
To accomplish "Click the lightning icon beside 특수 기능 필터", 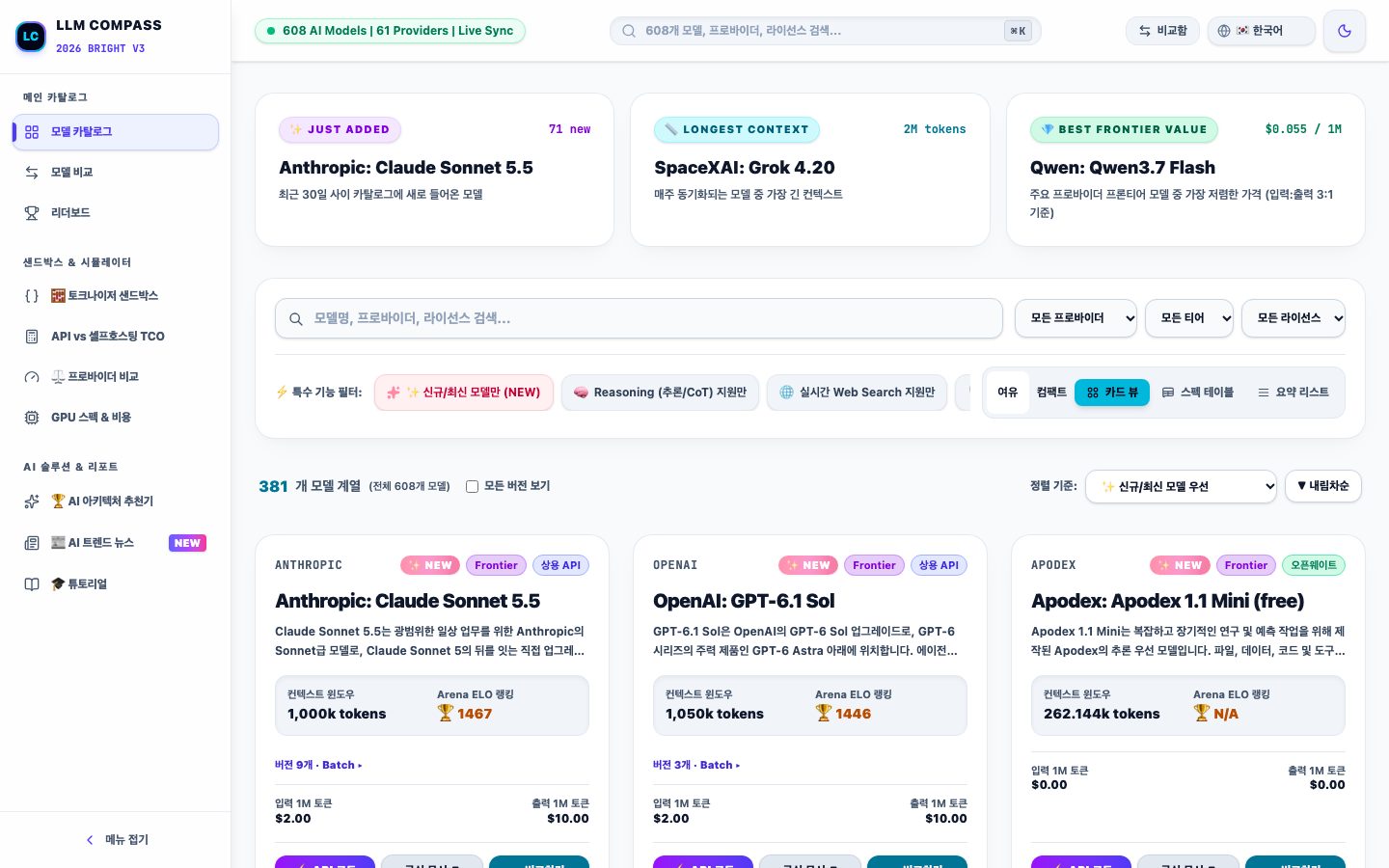I will tap(282, 393).
